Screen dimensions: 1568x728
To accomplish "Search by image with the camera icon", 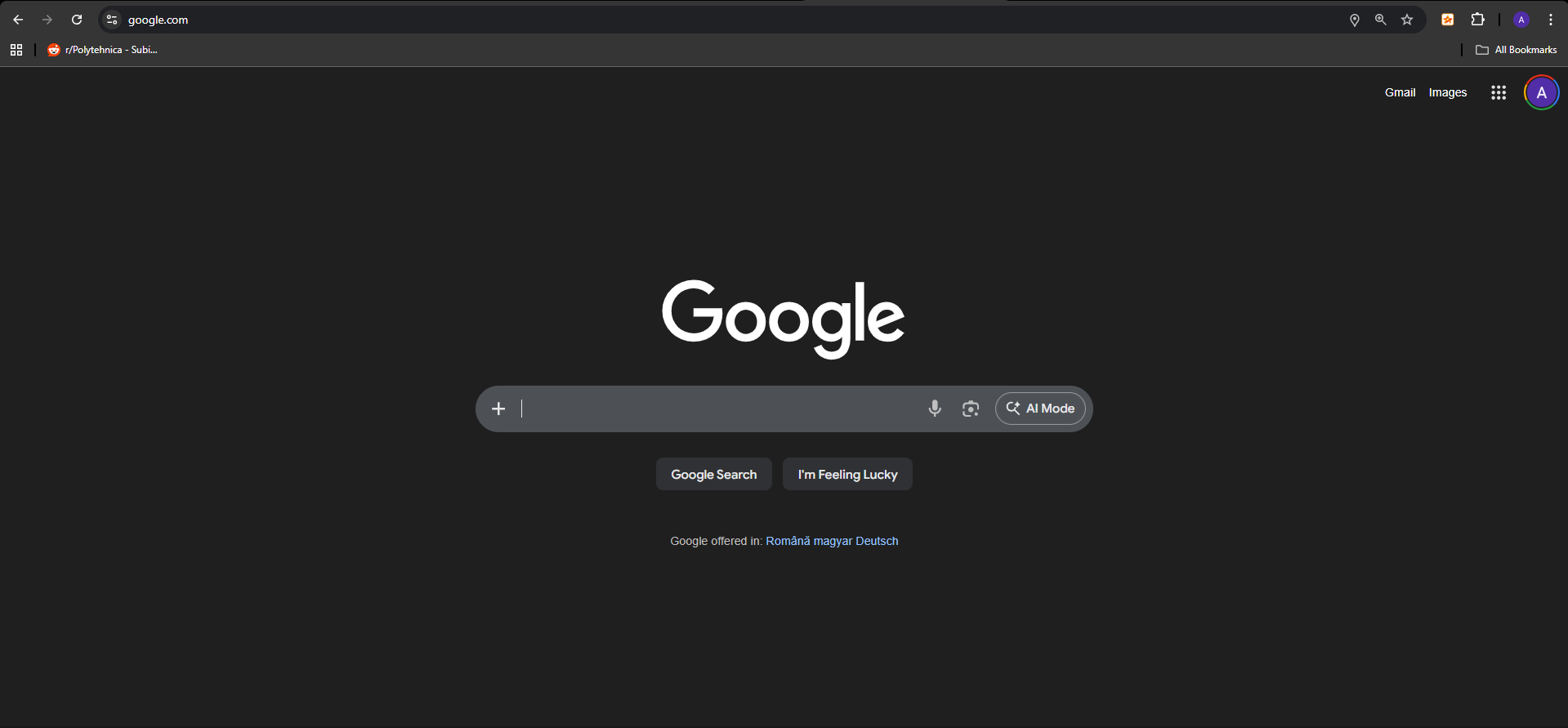I will [971, 409].
